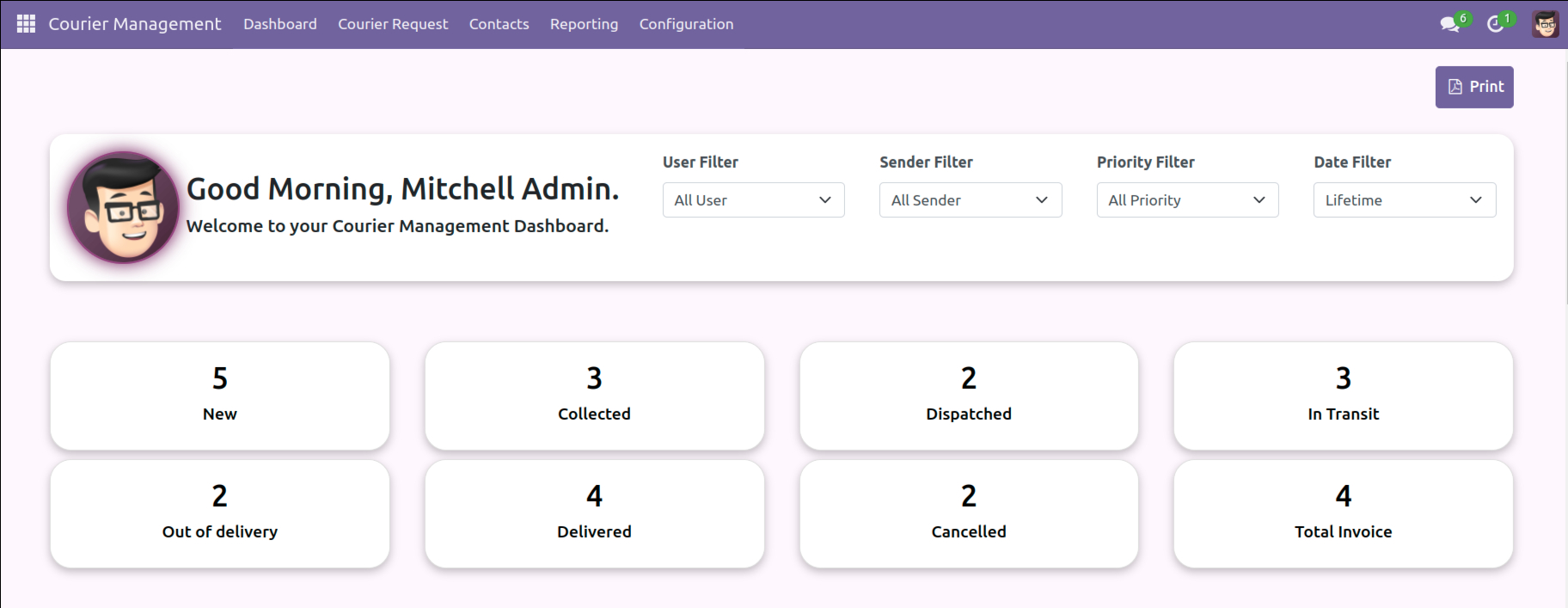Open the conversations chat icon

1450,24
